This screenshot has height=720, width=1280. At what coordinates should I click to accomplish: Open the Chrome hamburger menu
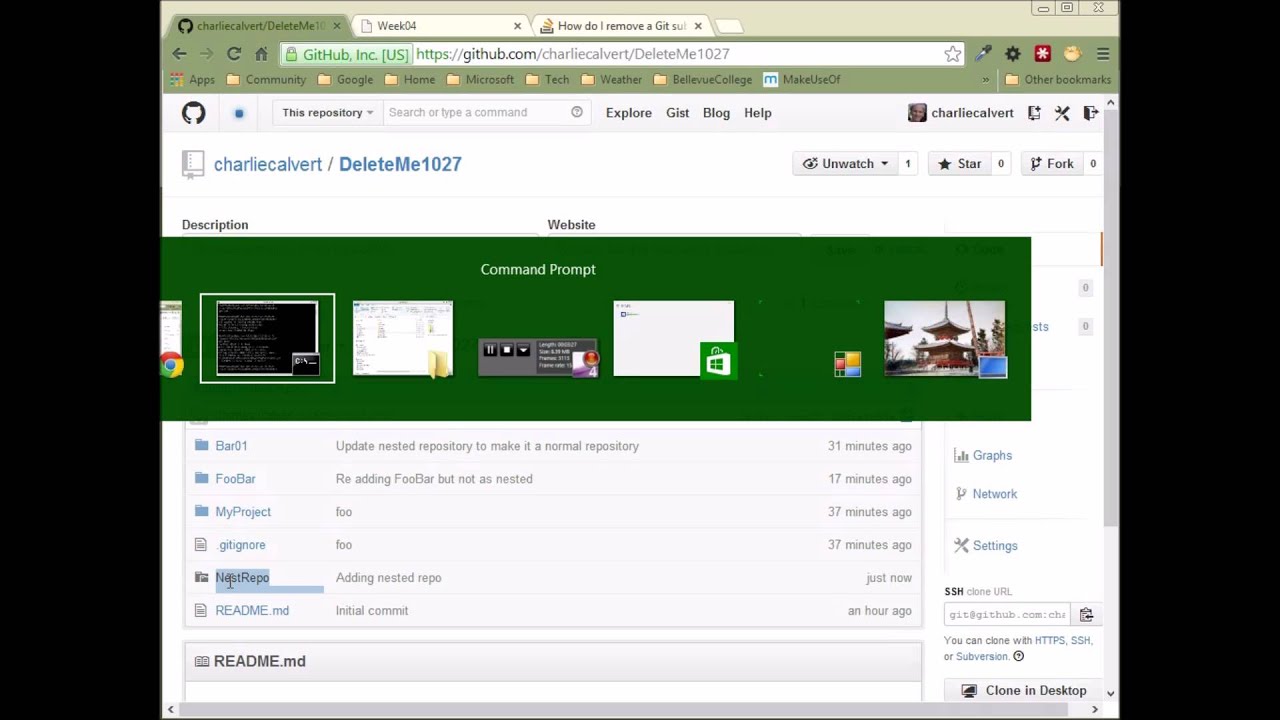pos(1103,54)
